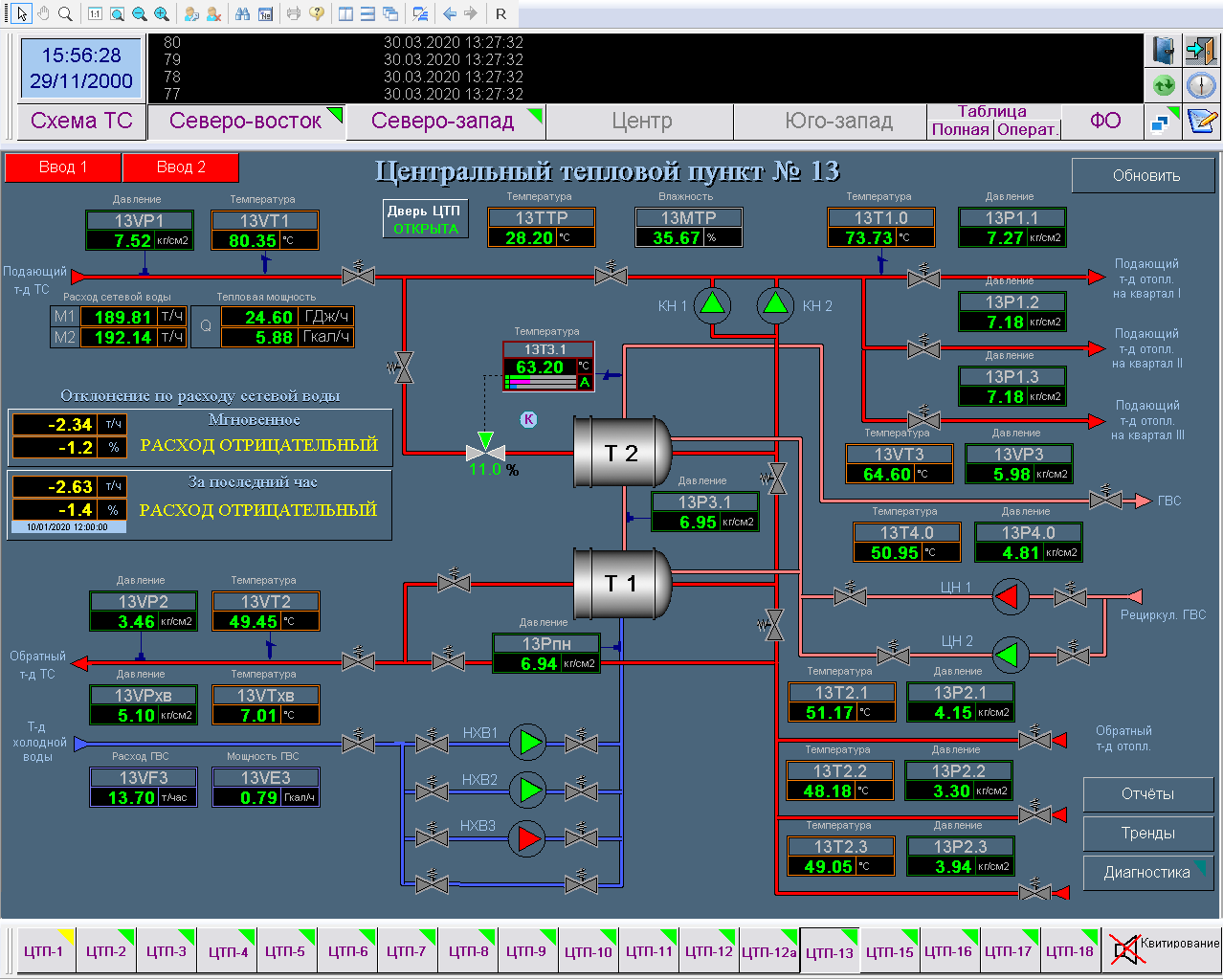Image resolution: width=1223 pixels, height=980 pixels.
Task: Click the red Ввод 1 button
Action: coord(63,167)
